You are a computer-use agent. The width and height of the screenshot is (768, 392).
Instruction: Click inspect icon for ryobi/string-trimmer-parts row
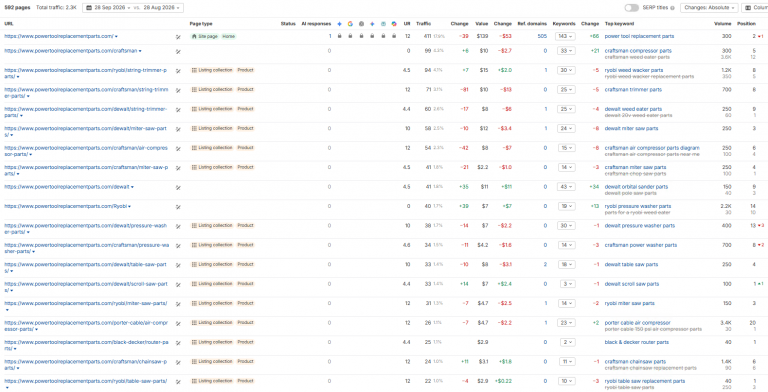point(178,71)
